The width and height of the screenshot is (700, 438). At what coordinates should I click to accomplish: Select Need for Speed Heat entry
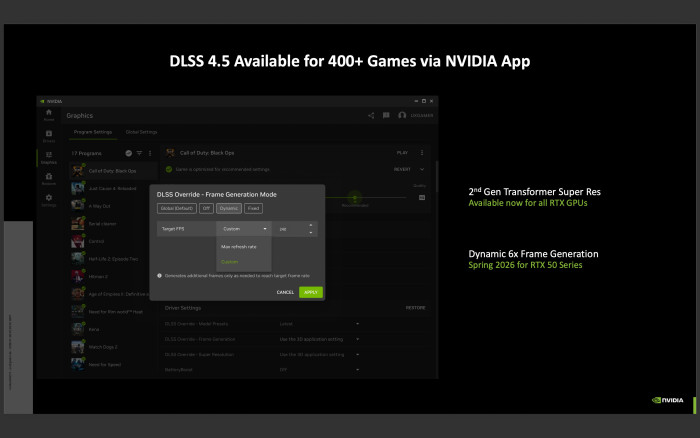[114, 312]
